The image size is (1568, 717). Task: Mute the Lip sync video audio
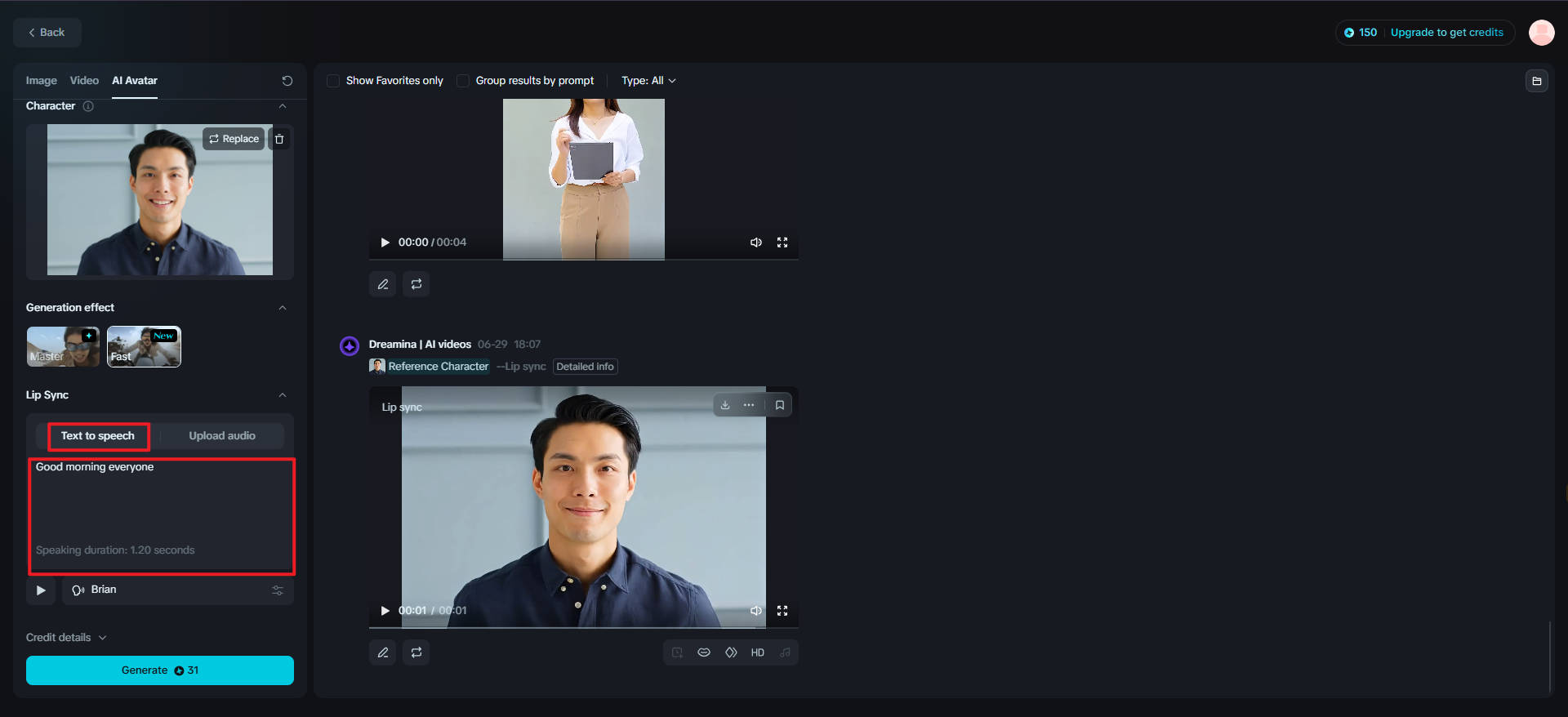(756, 611)
